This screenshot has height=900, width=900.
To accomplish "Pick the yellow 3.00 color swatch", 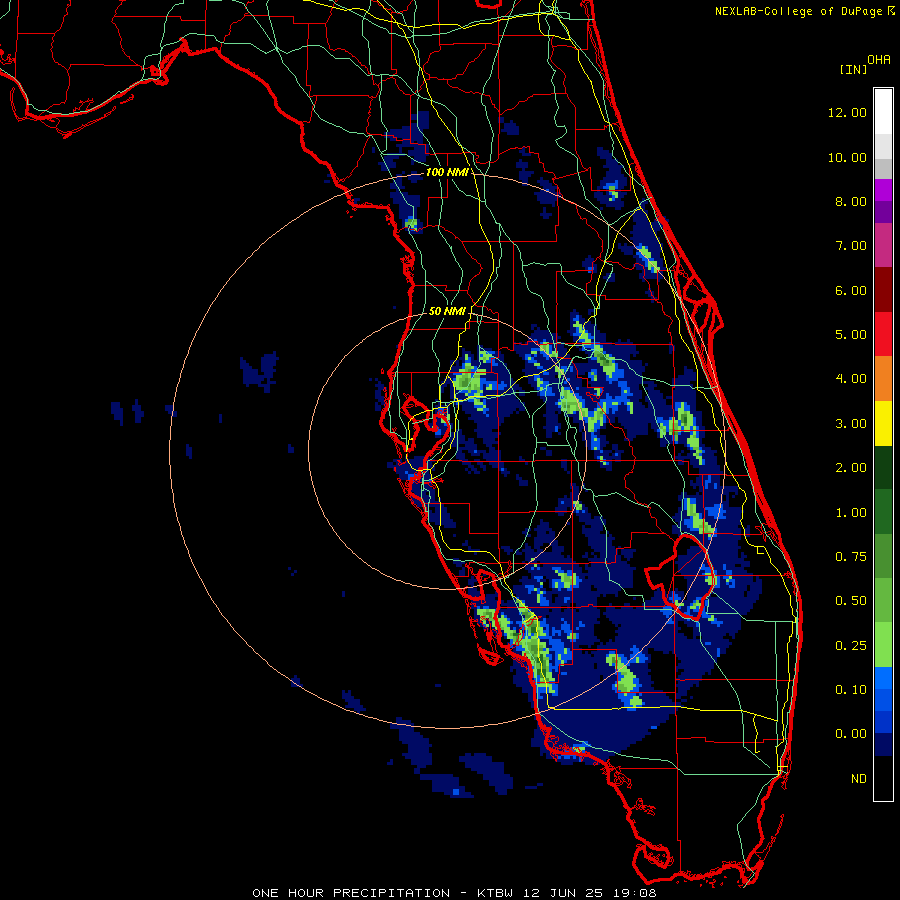I will 883,423.
